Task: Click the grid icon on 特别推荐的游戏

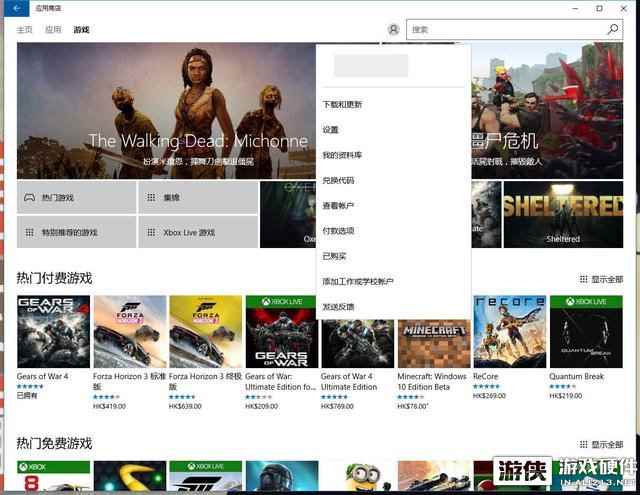Action: point(29,232)
